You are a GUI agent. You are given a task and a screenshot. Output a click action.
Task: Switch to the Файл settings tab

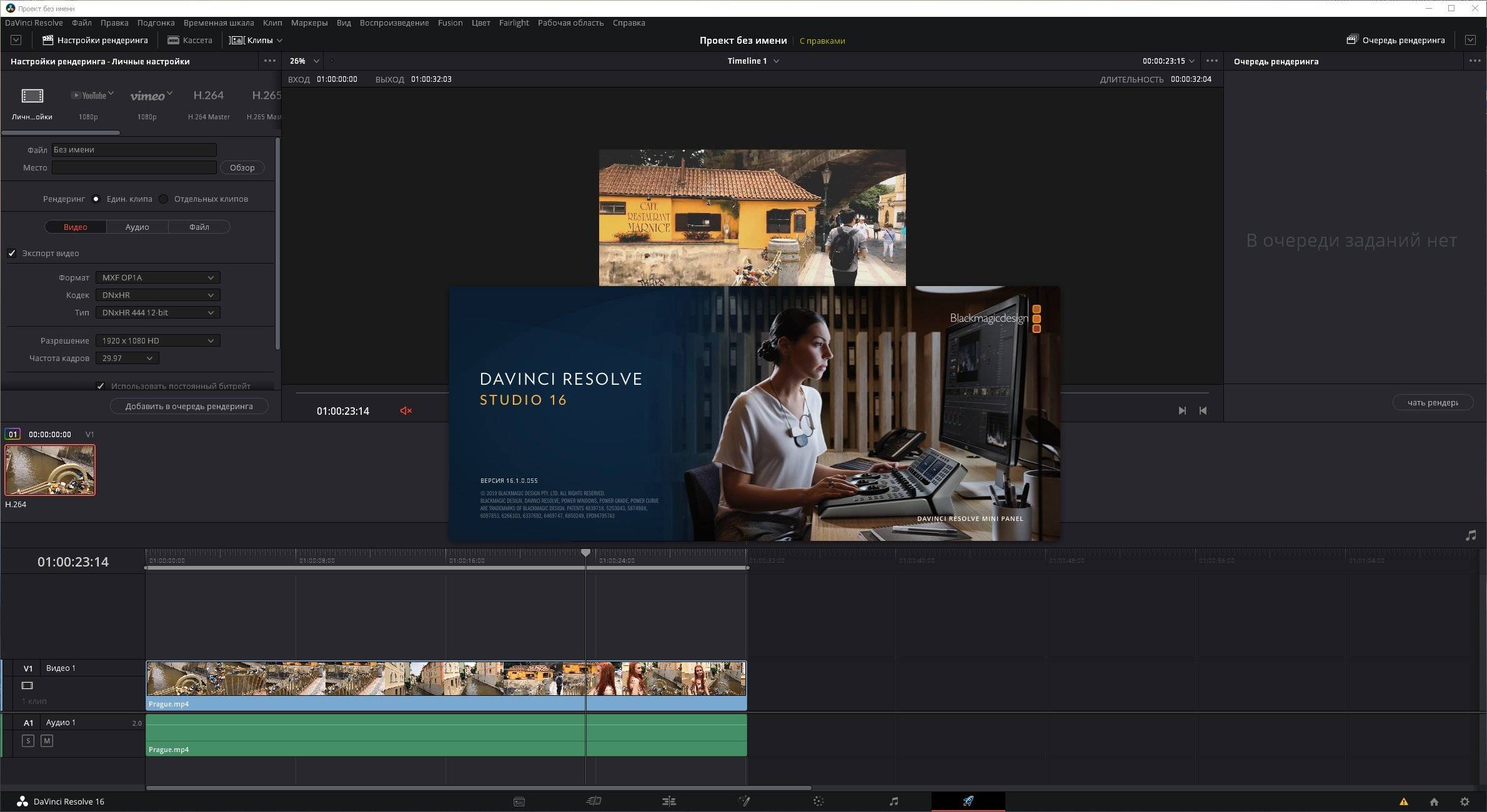point(199,227)
